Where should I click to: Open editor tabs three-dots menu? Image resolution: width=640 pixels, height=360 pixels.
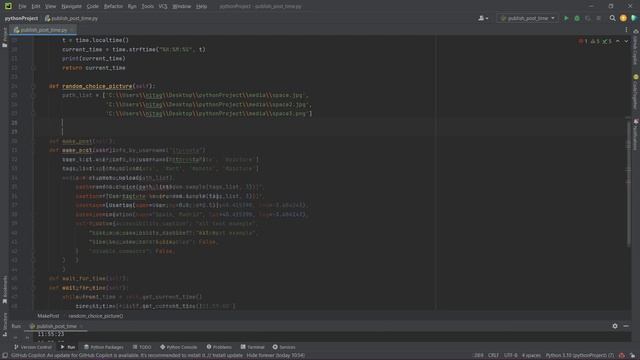627,30
